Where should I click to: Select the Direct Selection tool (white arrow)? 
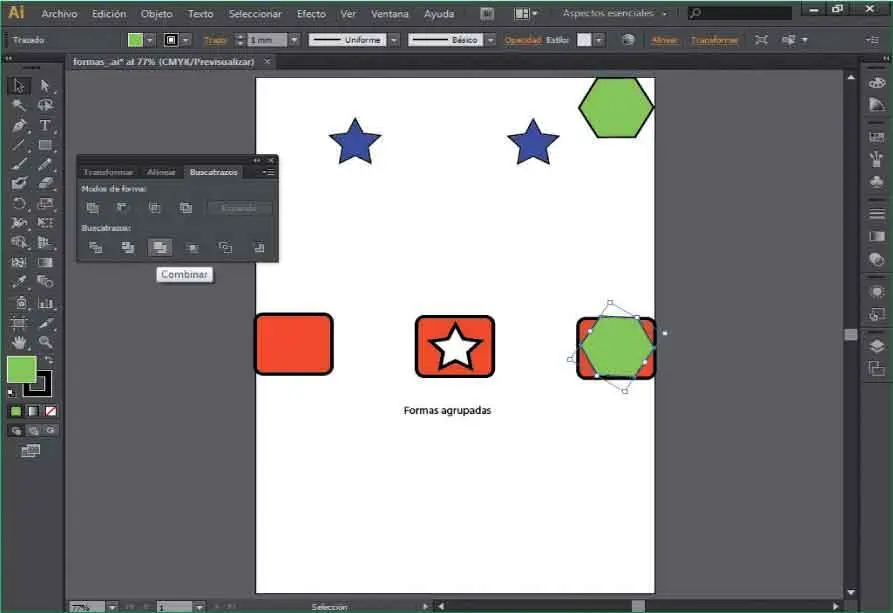coord(45,86)
